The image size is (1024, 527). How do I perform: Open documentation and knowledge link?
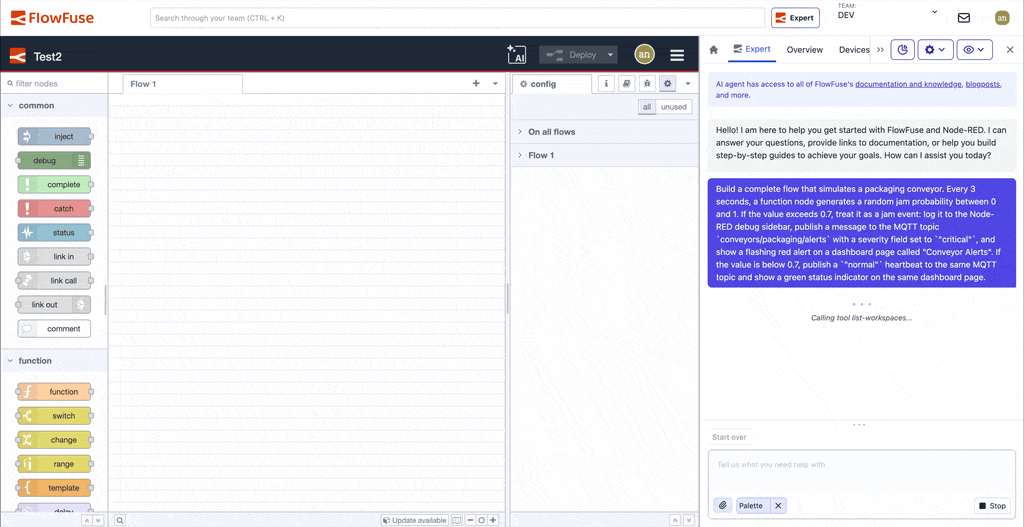tap(908, 84)
